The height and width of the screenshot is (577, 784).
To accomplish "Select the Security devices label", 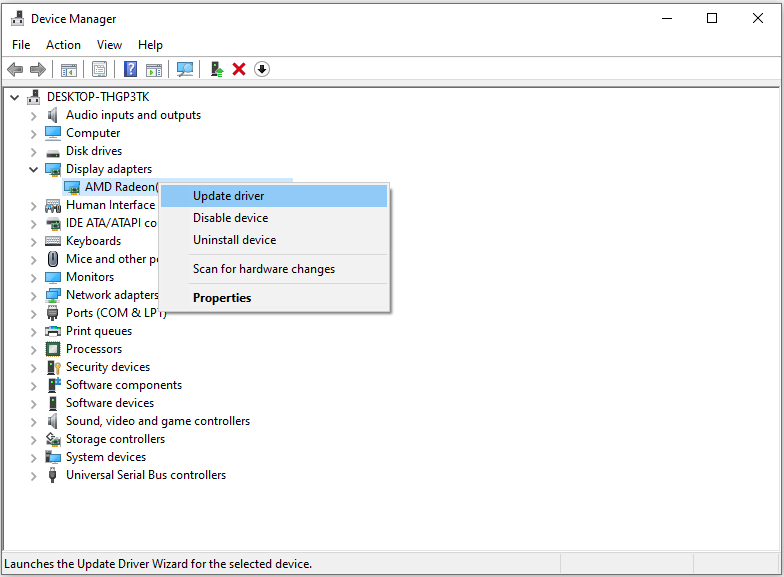I will [108, 367].
